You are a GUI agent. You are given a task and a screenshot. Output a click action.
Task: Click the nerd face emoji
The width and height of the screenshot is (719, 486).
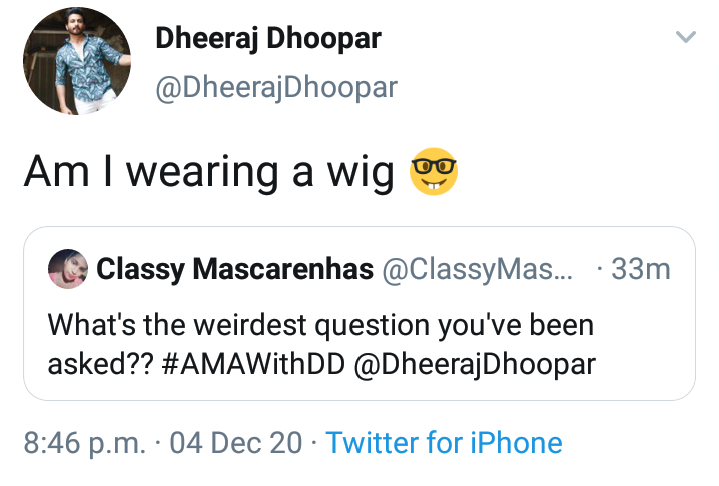(x=433, y=171)
